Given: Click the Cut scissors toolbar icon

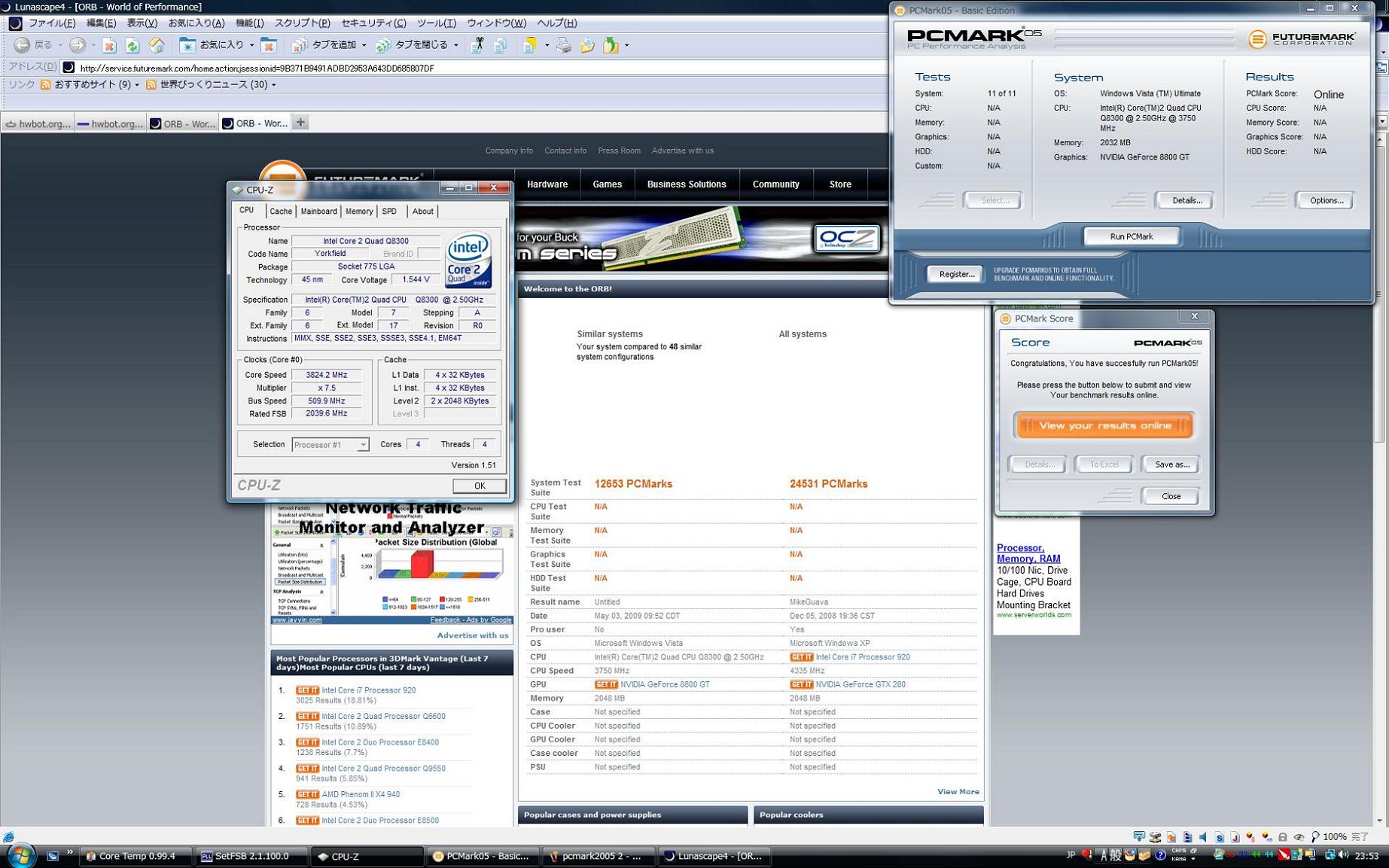Looking at the screenshot, I should click(477, 45).
